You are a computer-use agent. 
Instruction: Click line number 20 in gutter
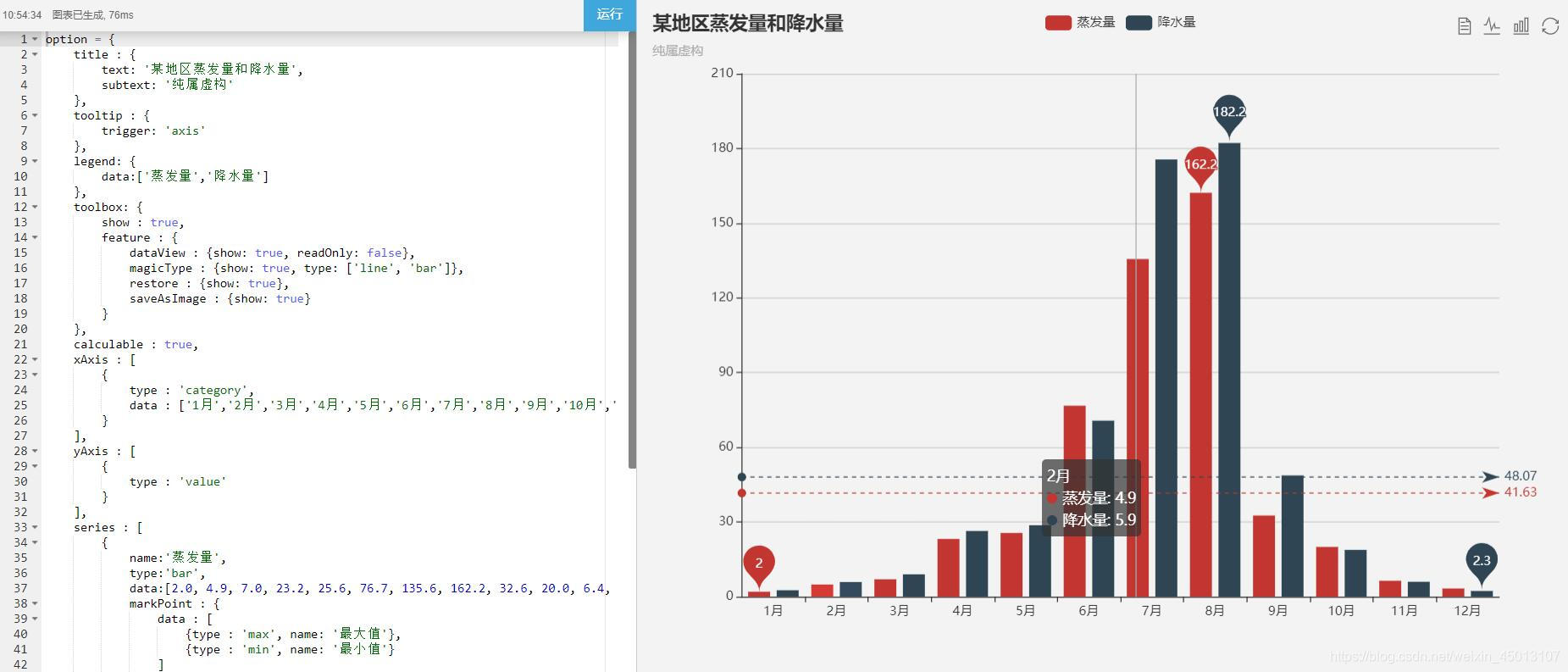[20, 329]
